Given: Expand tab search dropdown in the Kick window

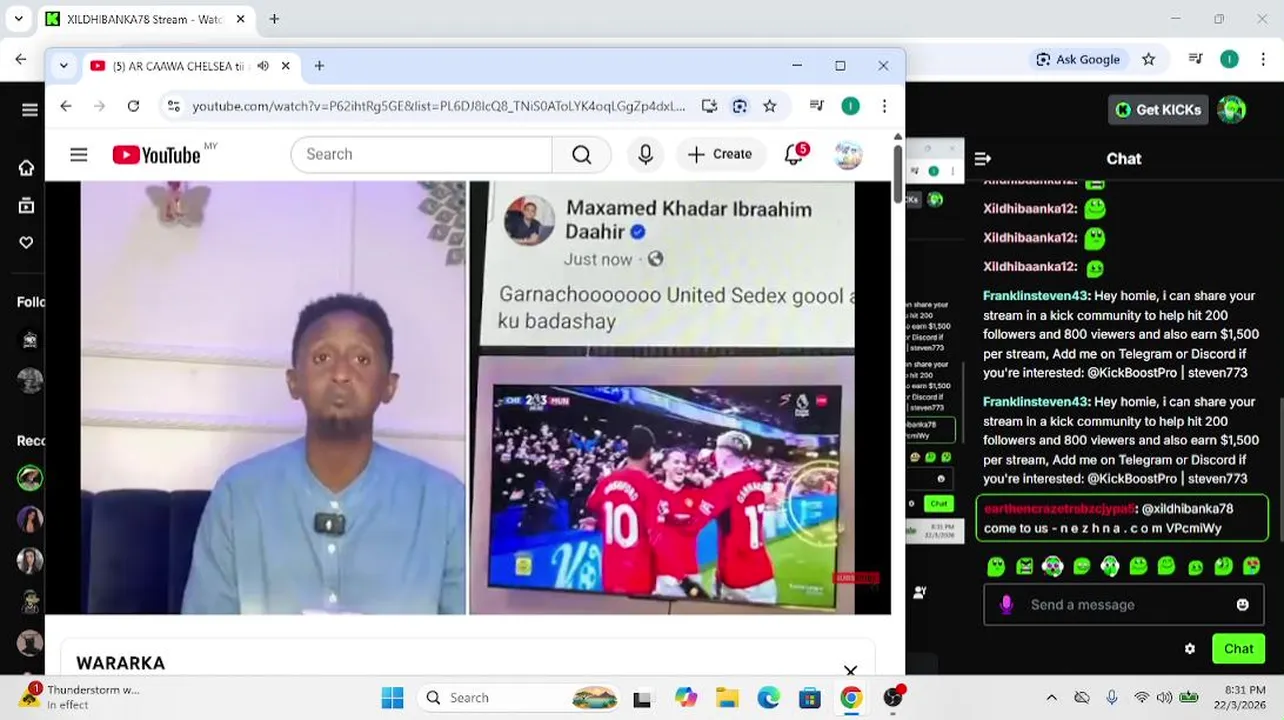Looking at the screenshot, I should point(18,19).
